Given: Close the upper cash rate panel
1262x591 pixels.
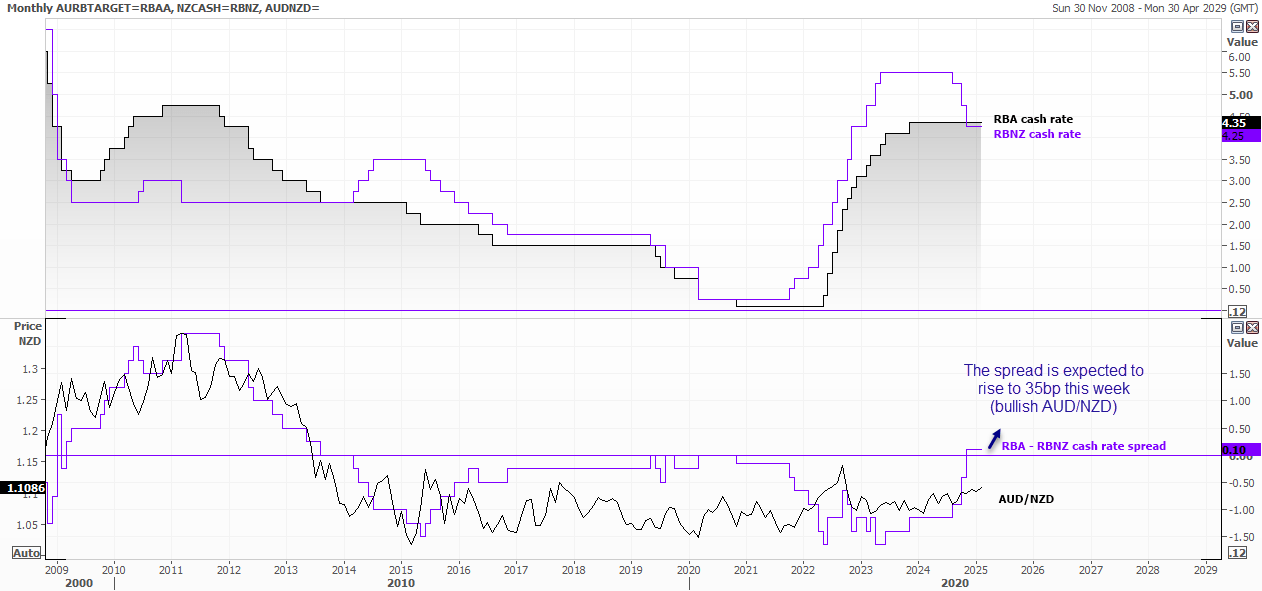Looking at the screenshot, I should pos(1251,26).
